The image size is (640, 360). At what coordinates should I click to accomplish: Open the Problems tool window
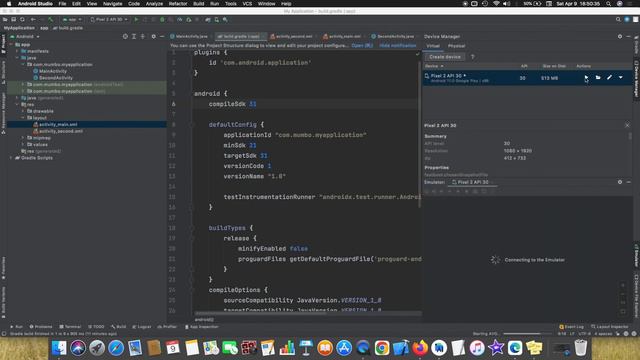point(41,327)
